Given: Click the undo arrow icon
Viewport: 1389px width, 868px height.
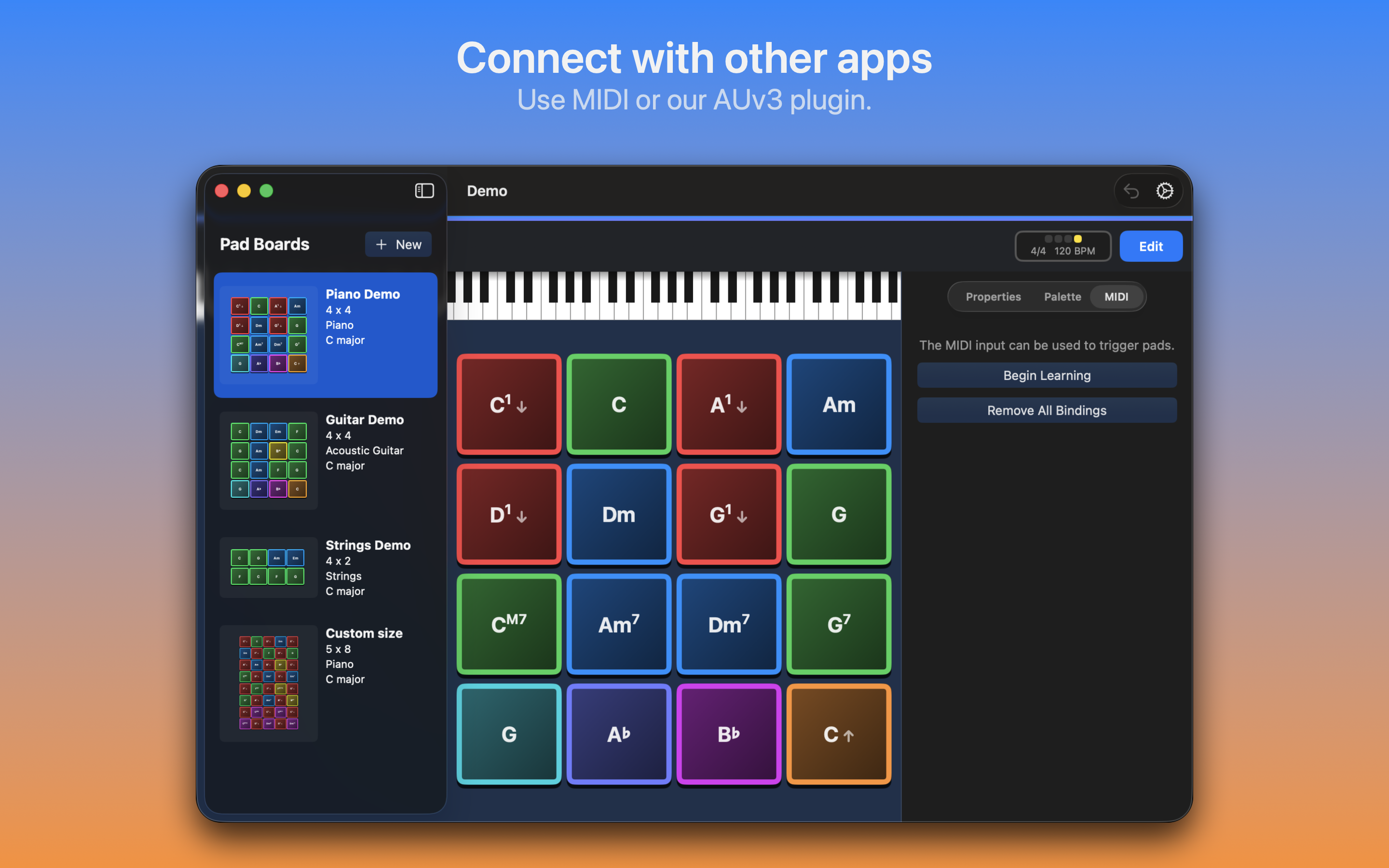Looking at the screenshot, I should click(1130, 190).
